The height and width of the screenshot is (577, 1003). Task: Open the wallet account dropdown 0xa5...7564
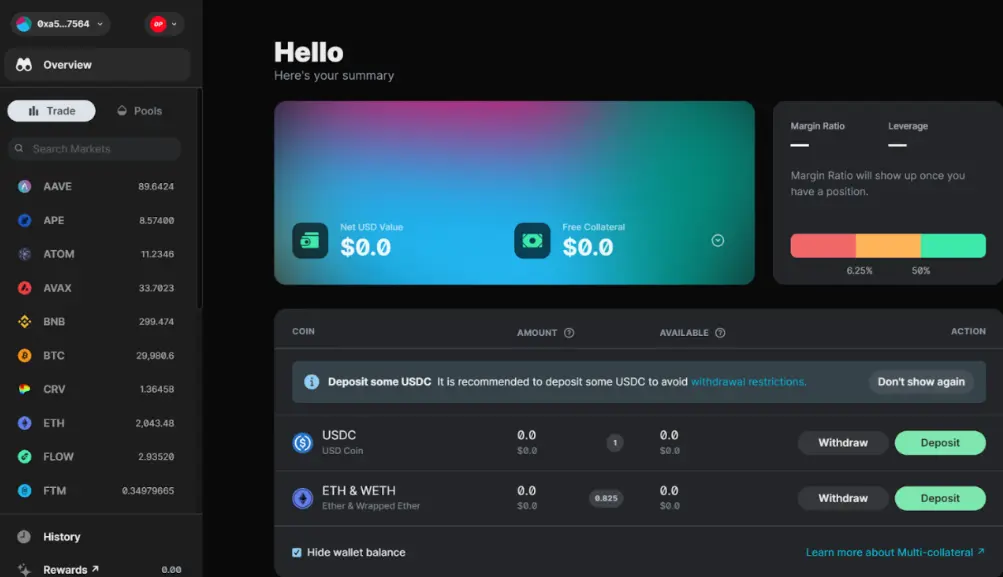pos(60,24)
